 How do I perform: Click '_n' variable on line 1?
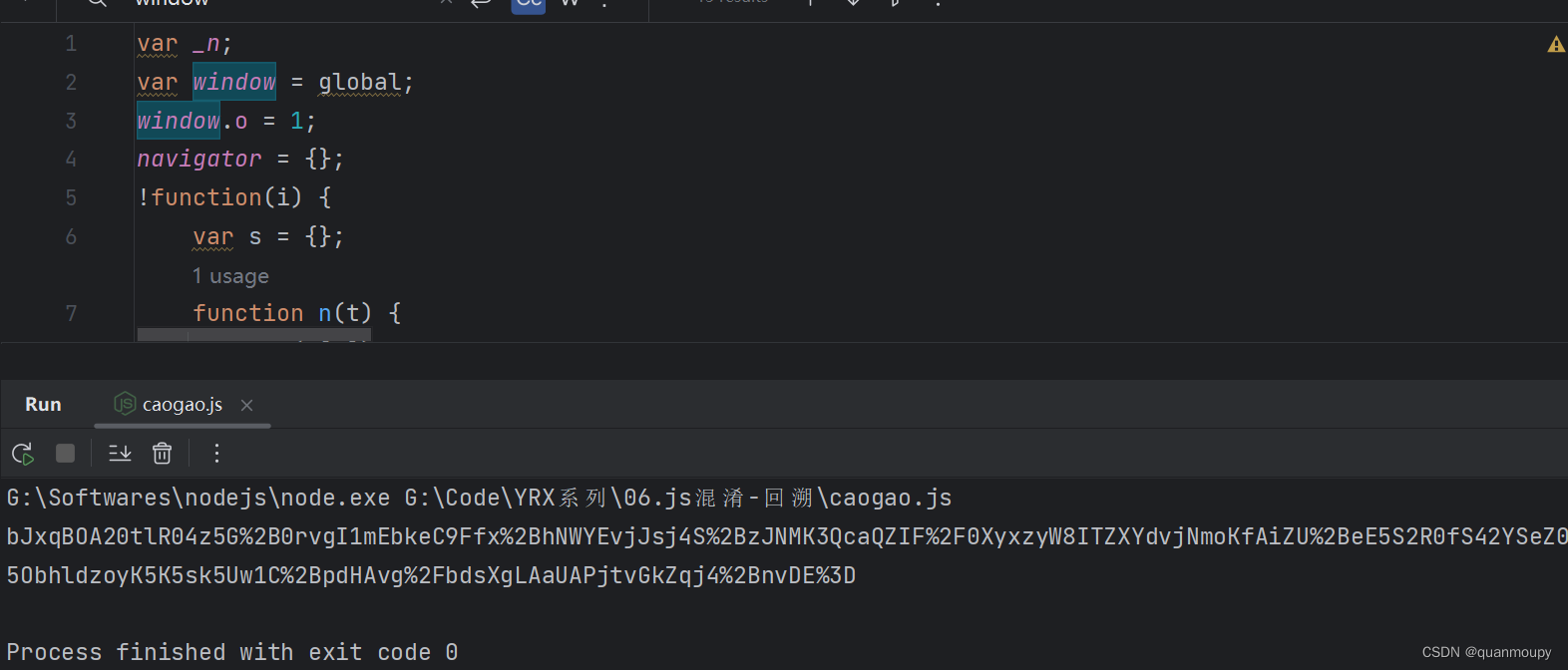(x=205, y=44)
